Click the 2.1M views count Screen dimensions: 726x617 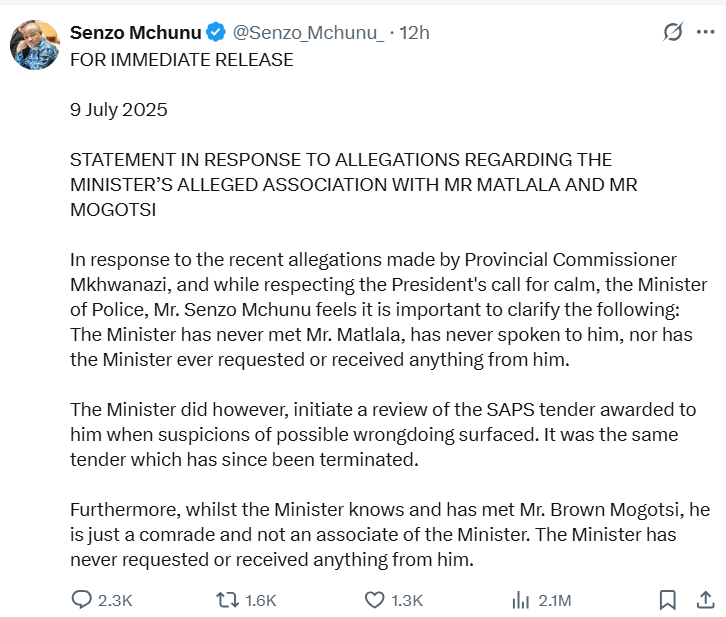point(554,600)
